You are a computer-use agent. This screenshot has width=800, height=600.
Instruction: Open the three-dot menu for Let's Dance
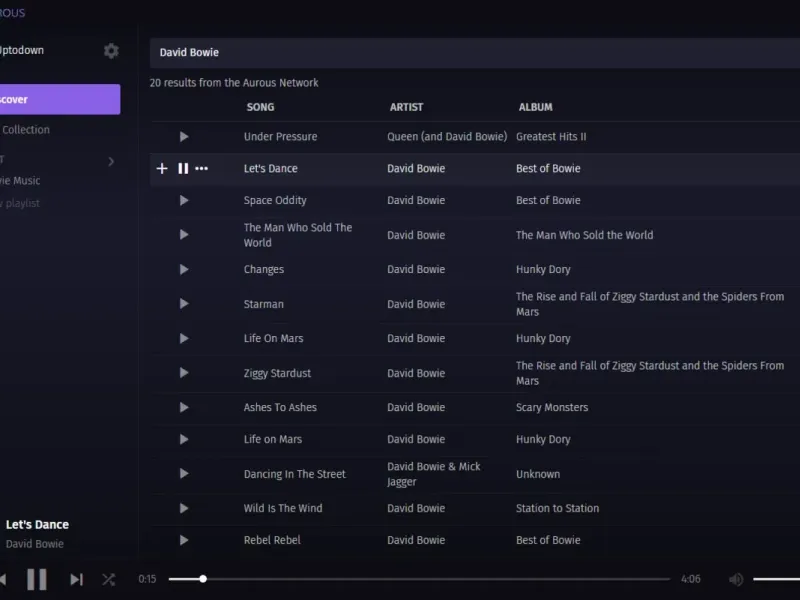[x=202, y=168]
